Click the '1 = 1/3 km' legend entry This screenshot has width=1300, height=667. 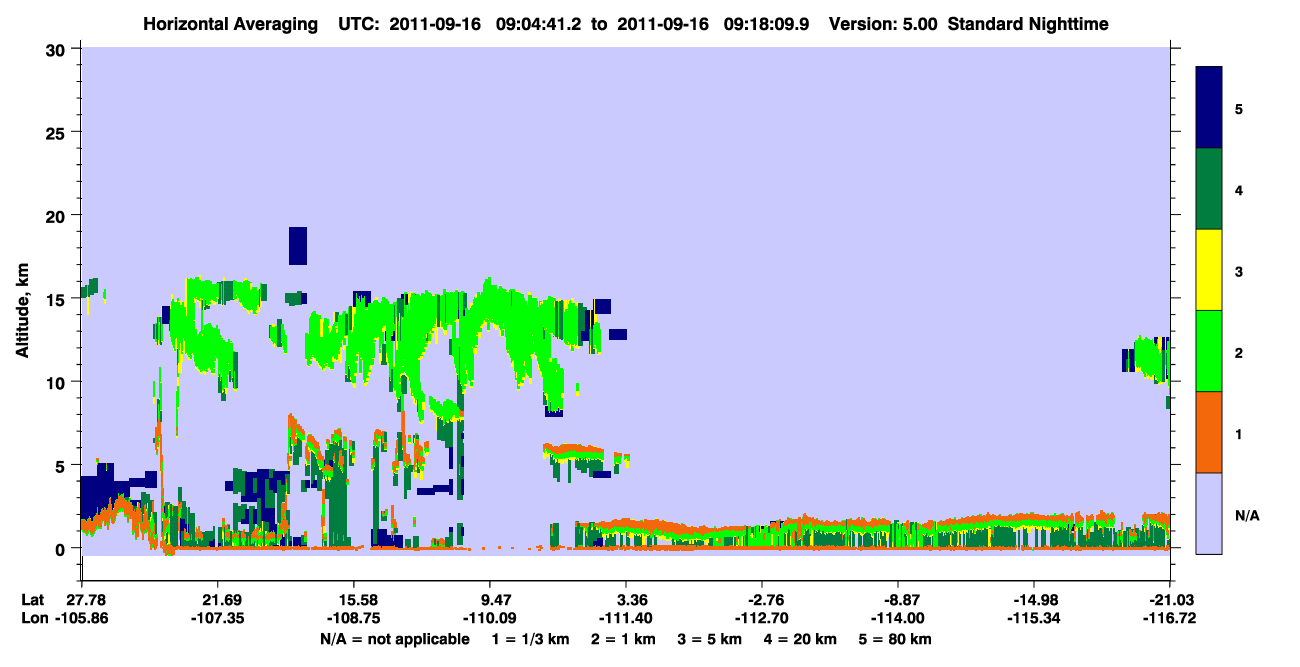529,639
